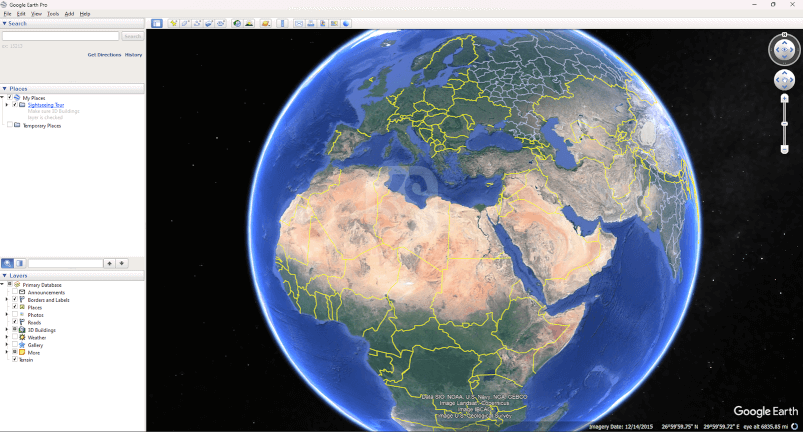Move item up with the up arrow
The height and width of the screenshot is (432, 803).
(x=110, y=263)
